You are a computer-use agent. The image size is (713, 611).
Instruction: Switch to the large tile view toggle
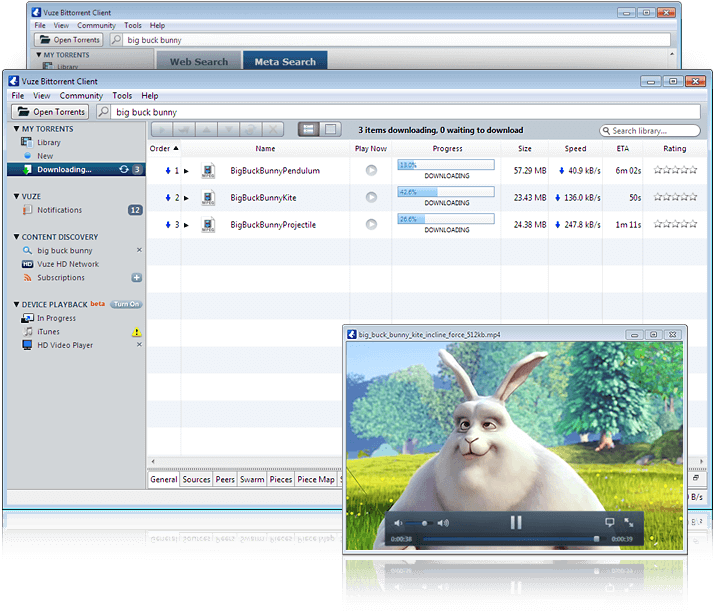point(331,130)
